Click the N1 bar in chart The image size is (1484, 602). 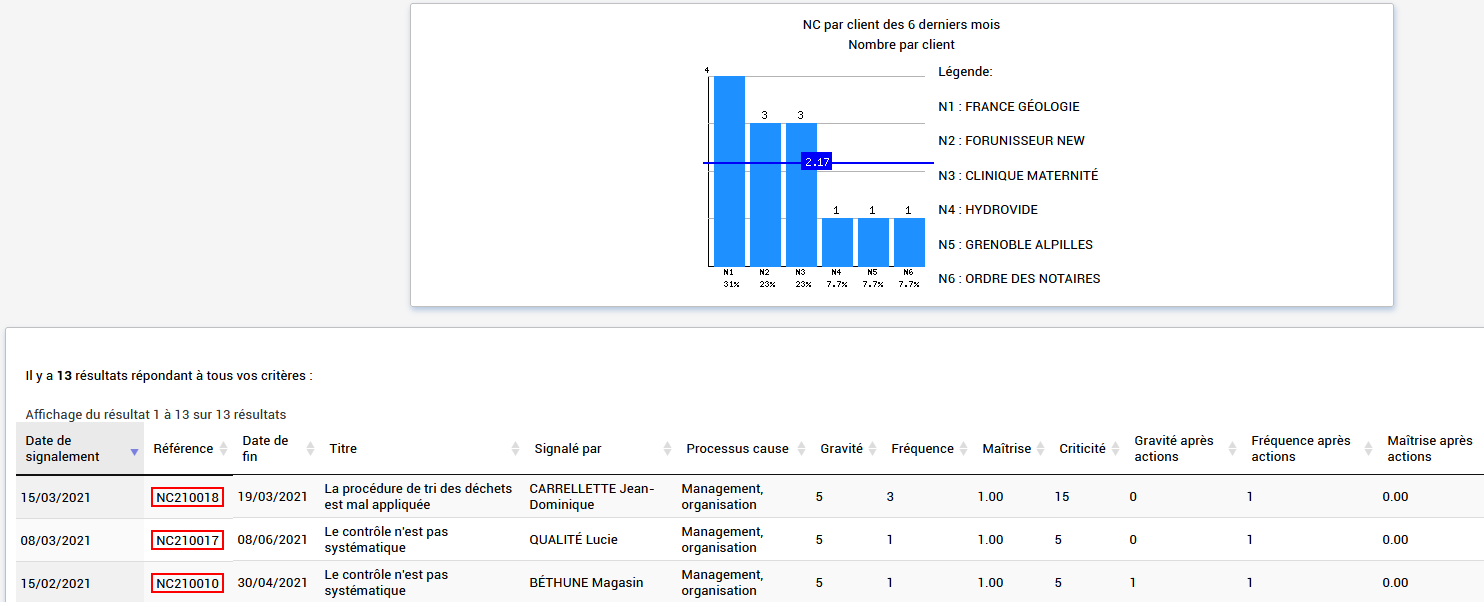point(729,171)
